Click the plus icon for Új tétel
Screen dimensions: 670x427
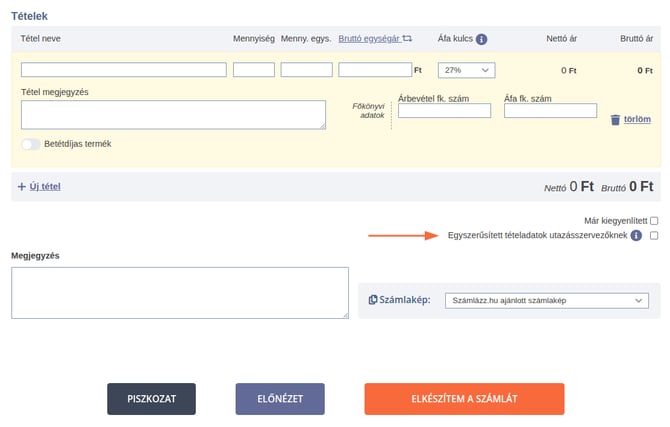[x=22, y=187]
